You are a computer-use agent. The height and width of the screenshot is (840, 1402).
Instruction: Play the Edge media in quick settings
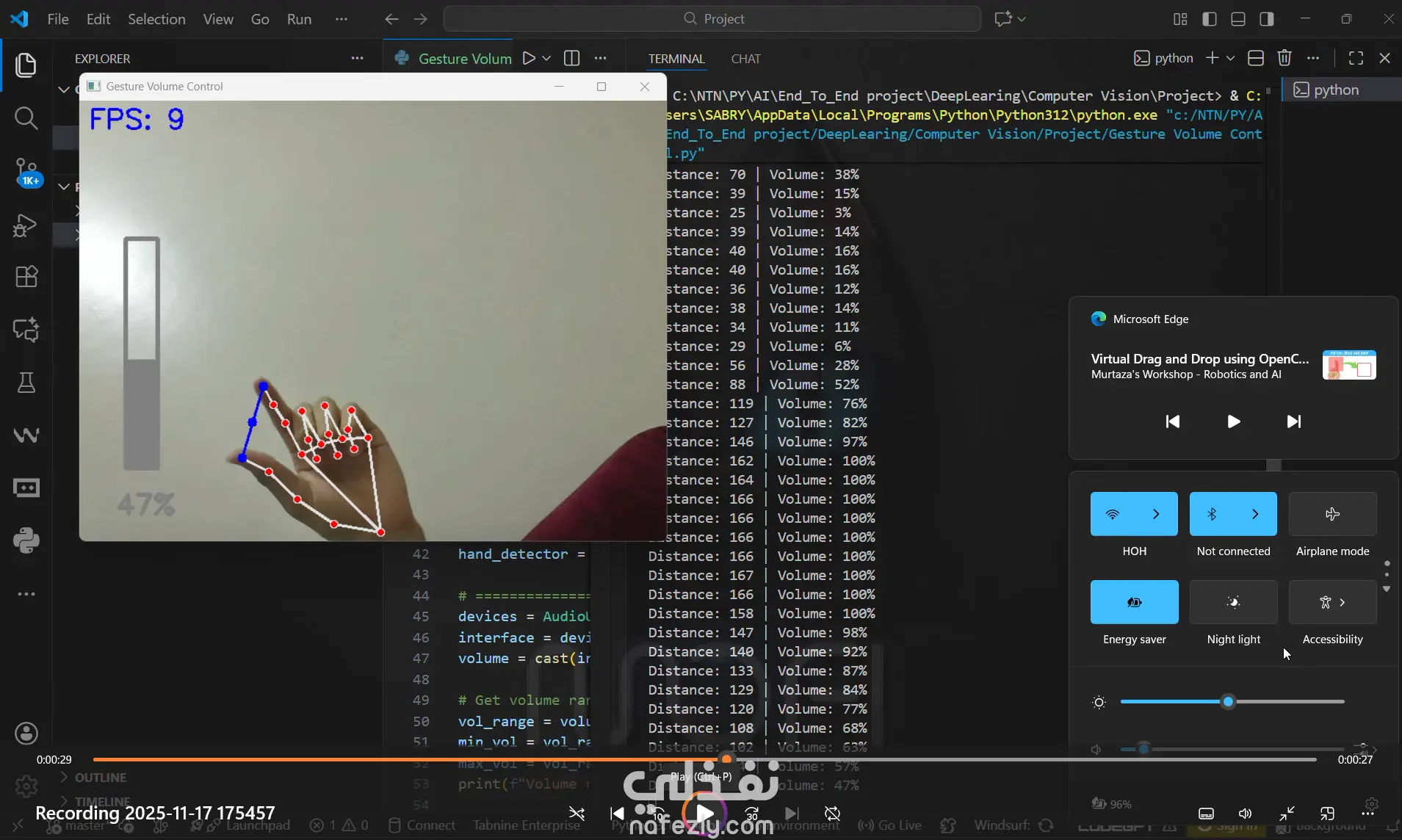click(x=1234, y=421)
